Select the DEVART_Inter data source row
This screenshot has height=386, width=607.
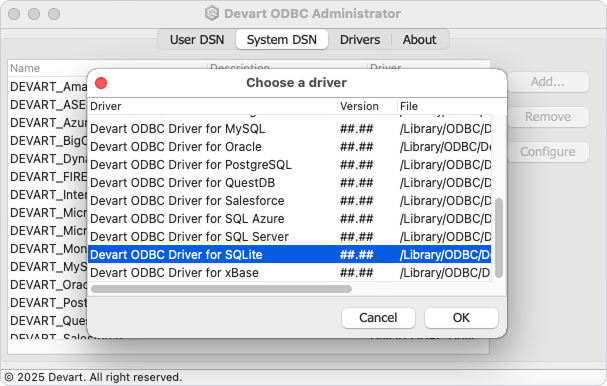click(48, 195)
